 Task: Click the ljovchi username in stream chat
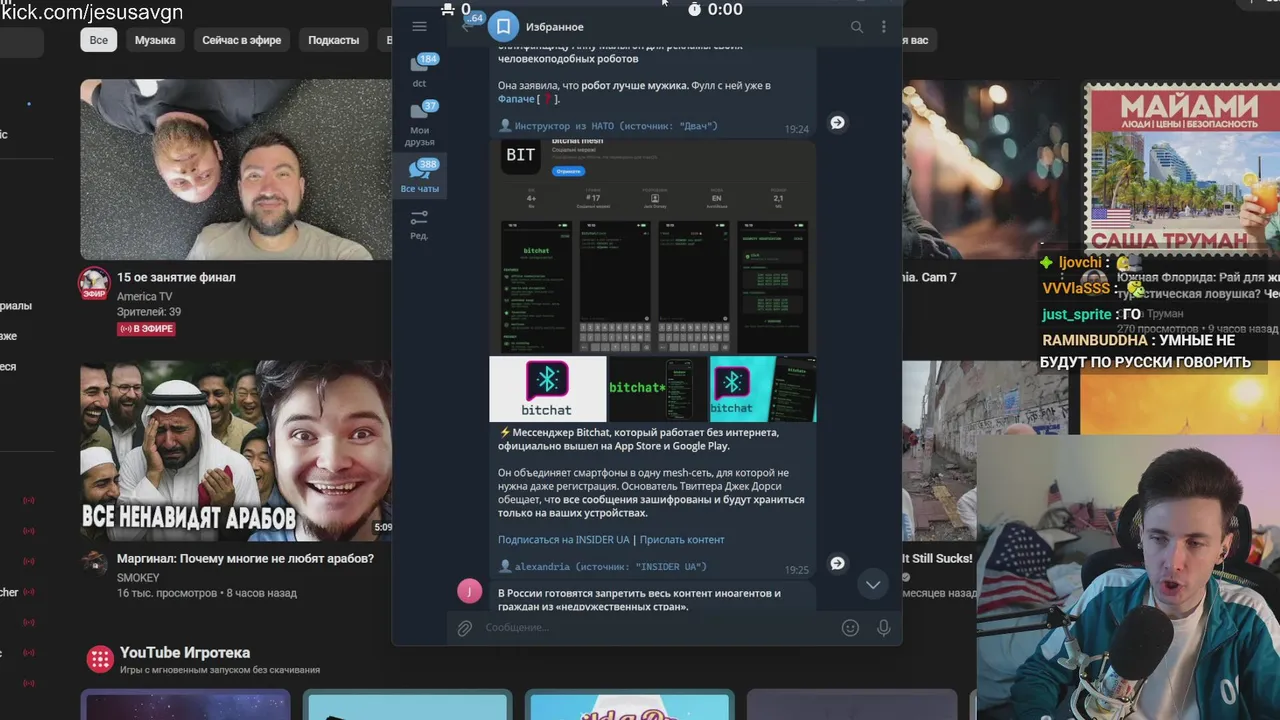(1079, 263)
